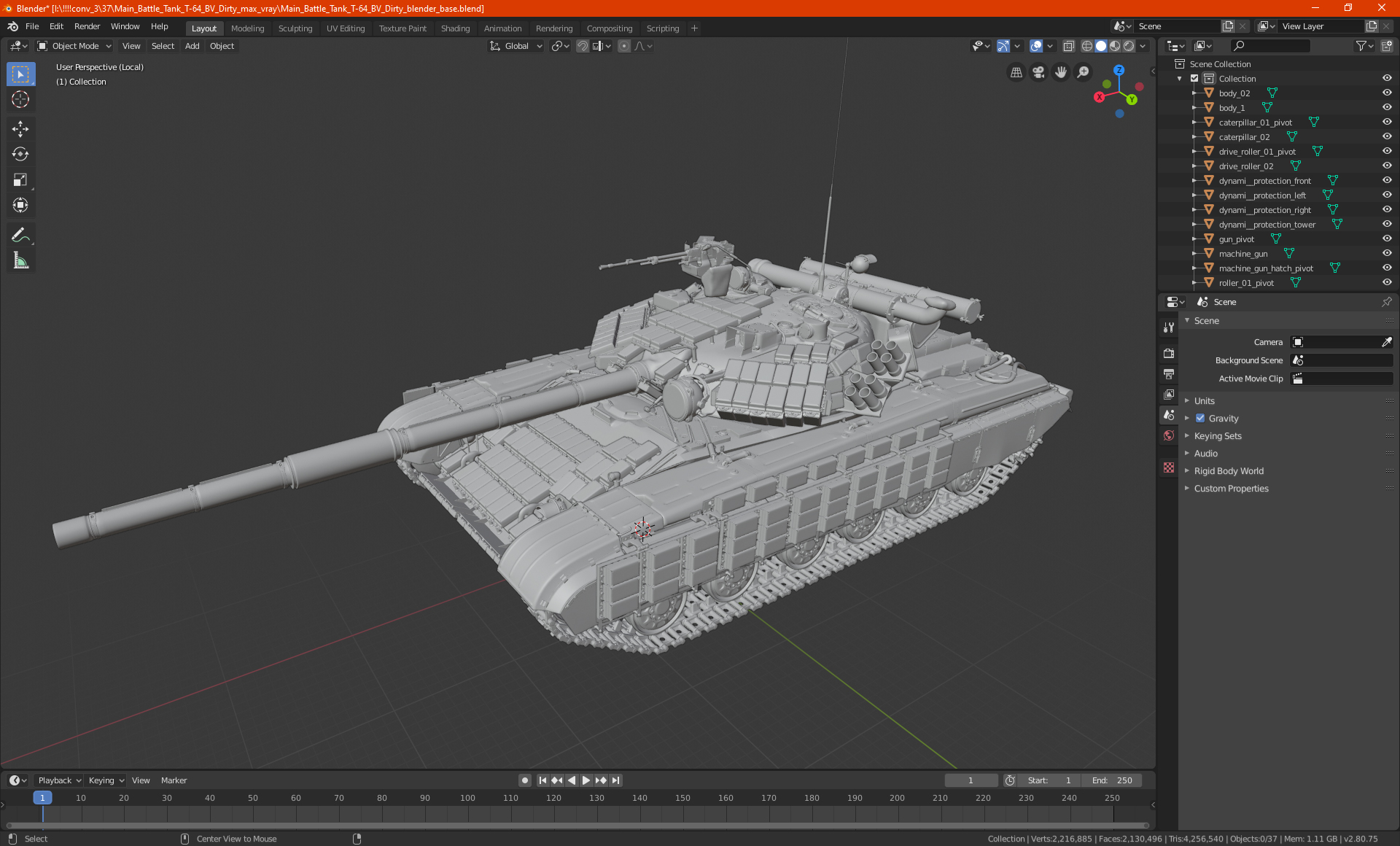The height and width of the screenshot is (846, 1400).
Task: Activate the Annotate pencil tool
Action: tap(20, 235)
